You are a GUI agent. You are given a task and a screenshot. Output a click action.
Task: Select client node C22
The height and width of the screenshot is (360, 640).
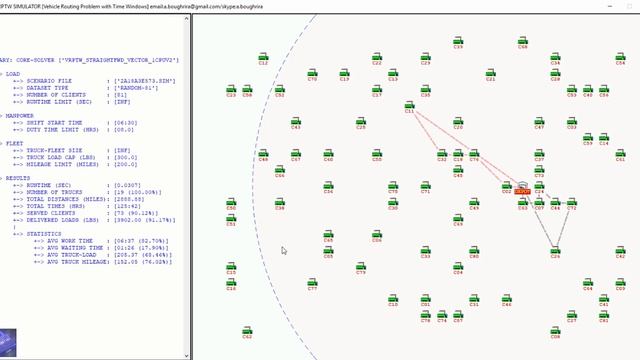point(377,58)
